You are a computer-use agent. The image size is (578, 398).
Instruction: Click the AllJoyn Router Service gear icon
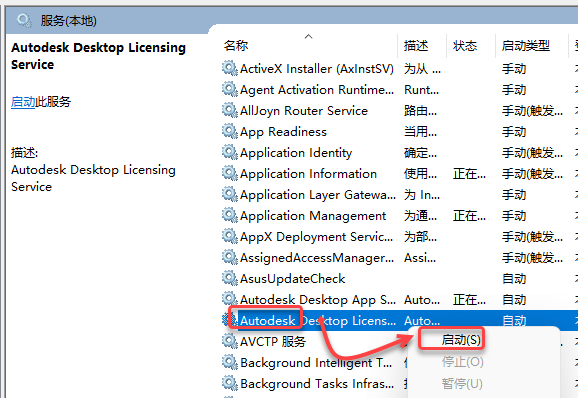pos(230,111)
